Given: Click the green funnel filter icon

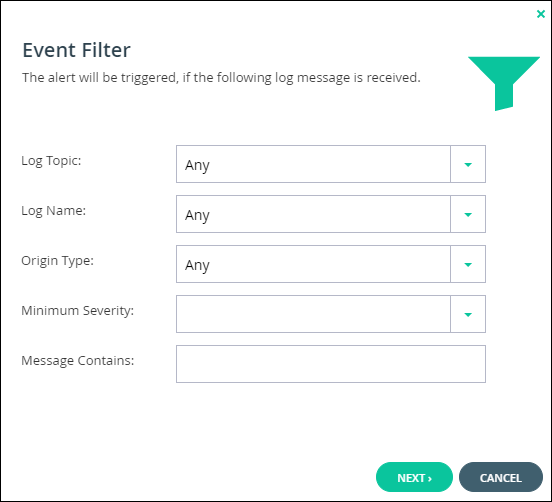Looking at the screenshot, I should (x=503, y=84).
